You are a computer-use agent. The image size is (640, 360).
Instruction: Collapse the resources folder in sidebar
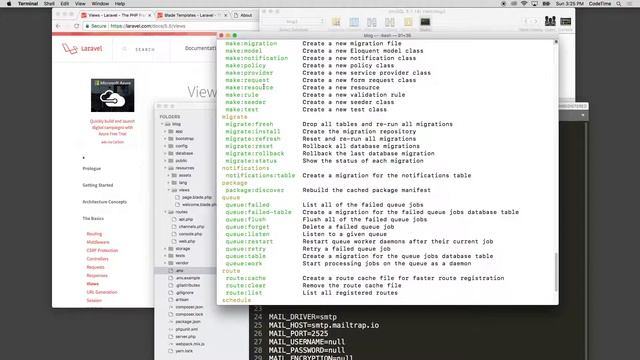click(x=165, y=168)
